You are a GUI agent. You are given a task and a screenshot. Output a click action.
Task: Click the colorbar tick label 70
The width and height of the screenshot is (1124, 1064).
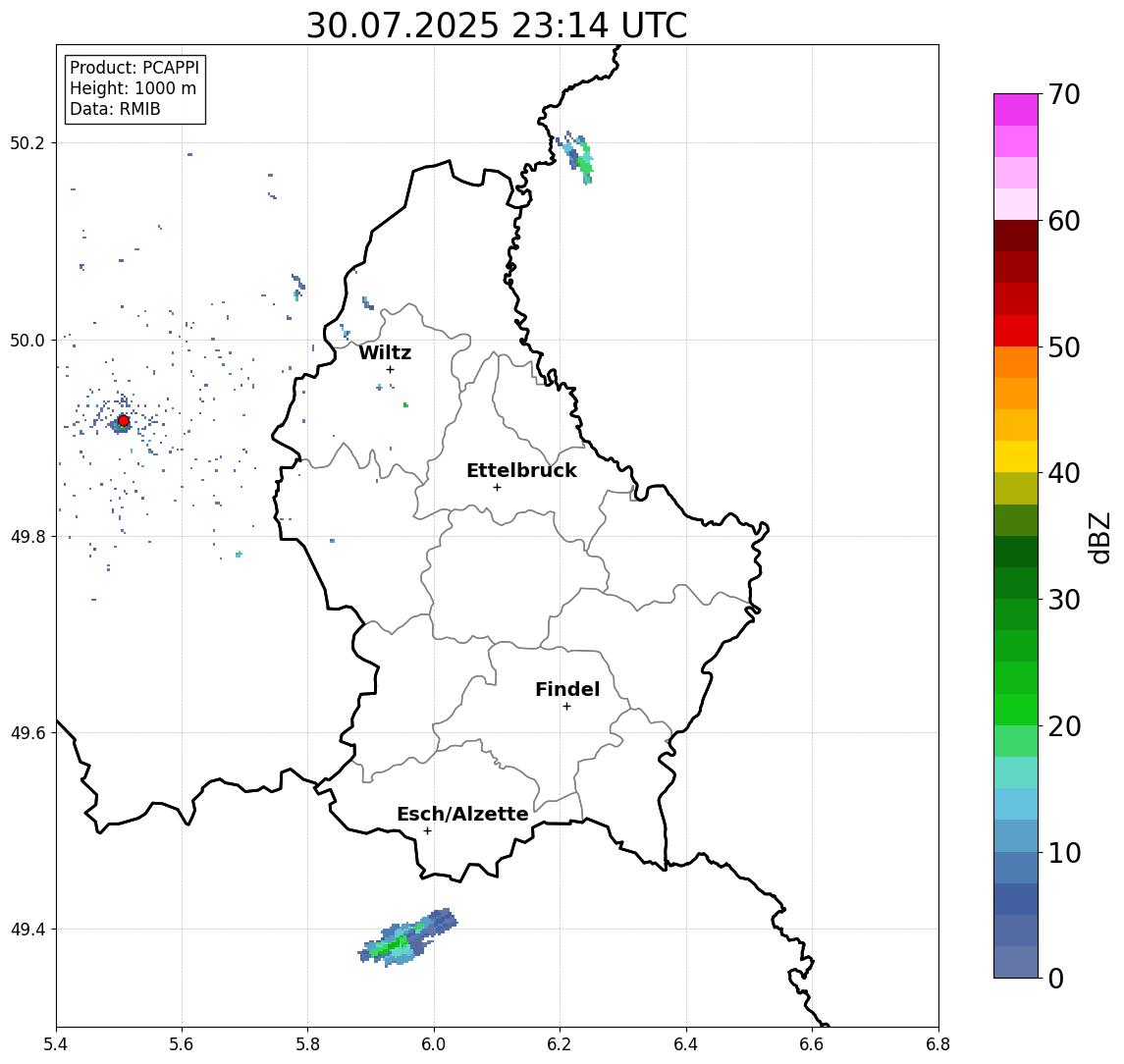[1064, 94]
